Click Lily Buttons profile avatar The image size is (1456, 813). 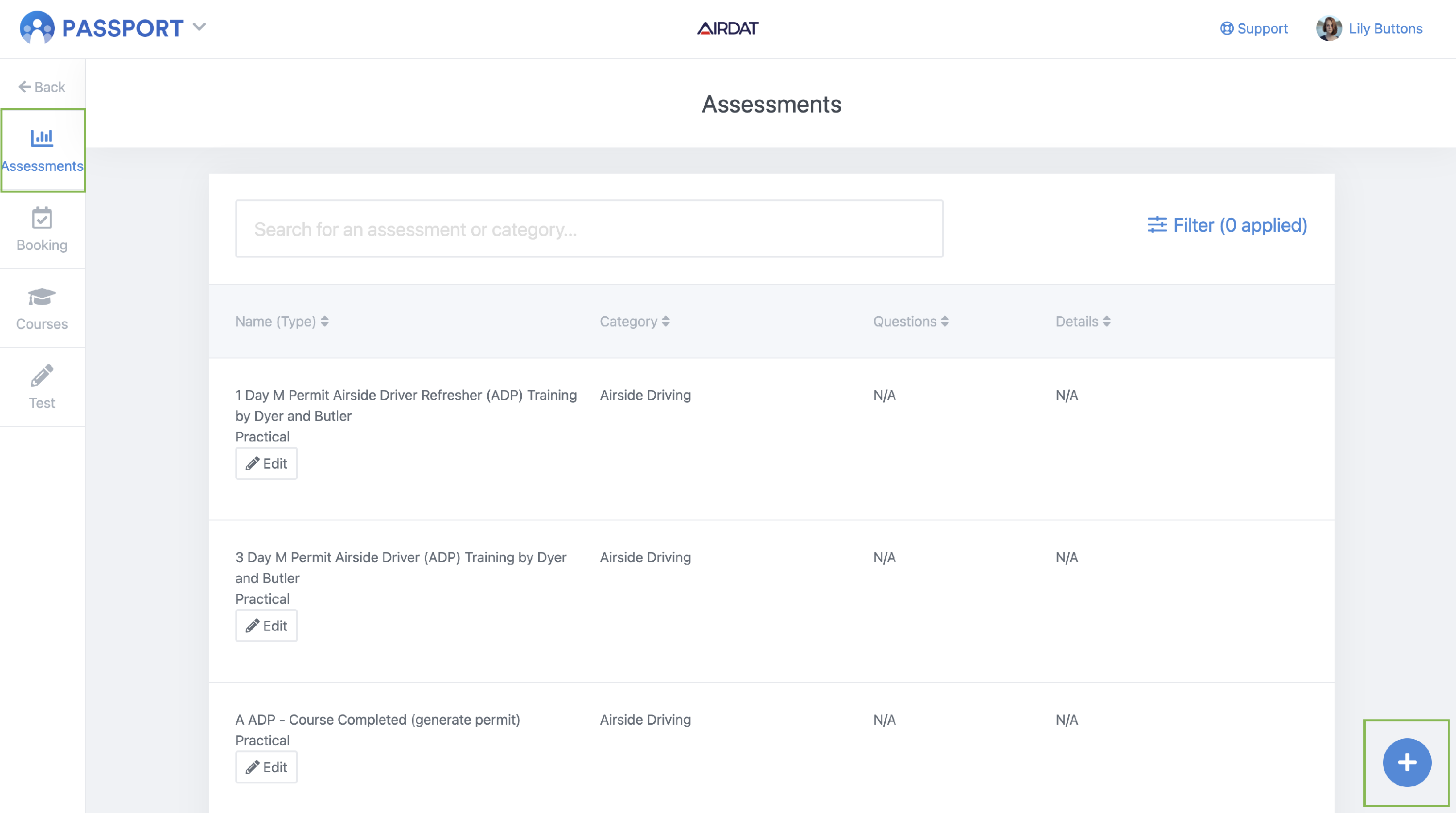1329,28
